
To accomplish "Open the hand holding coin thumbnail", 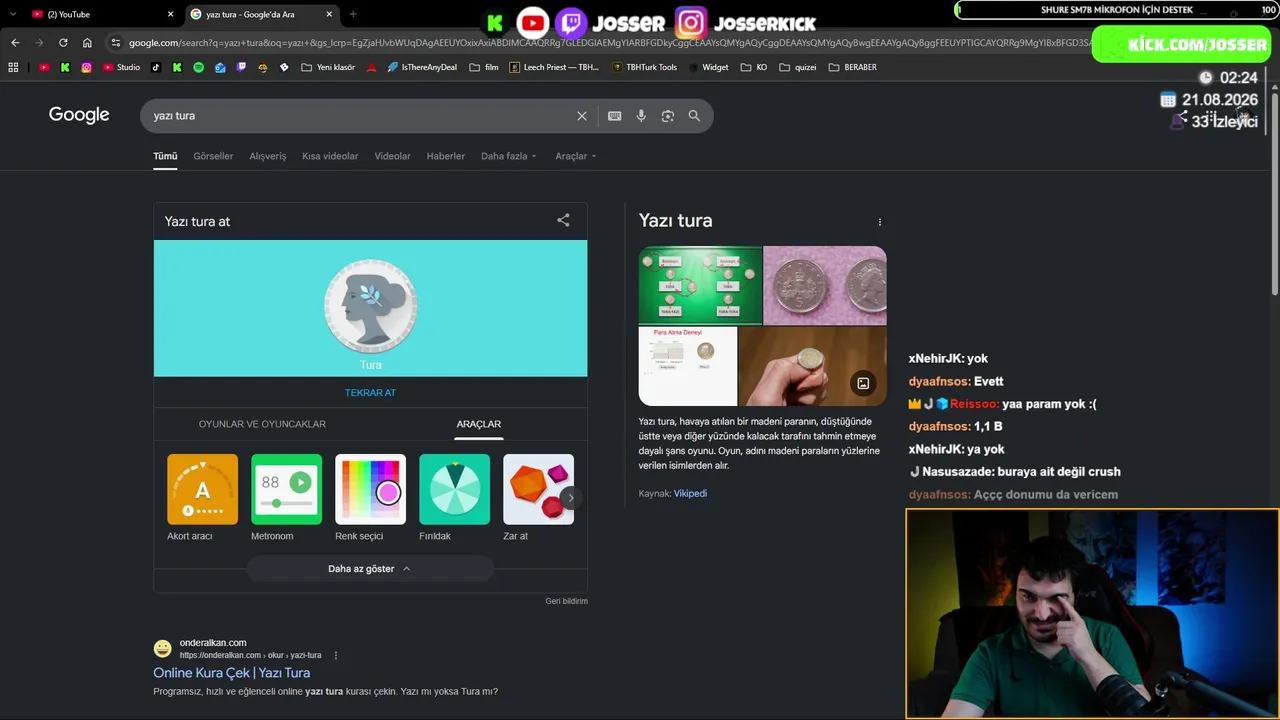I will 813,366.
